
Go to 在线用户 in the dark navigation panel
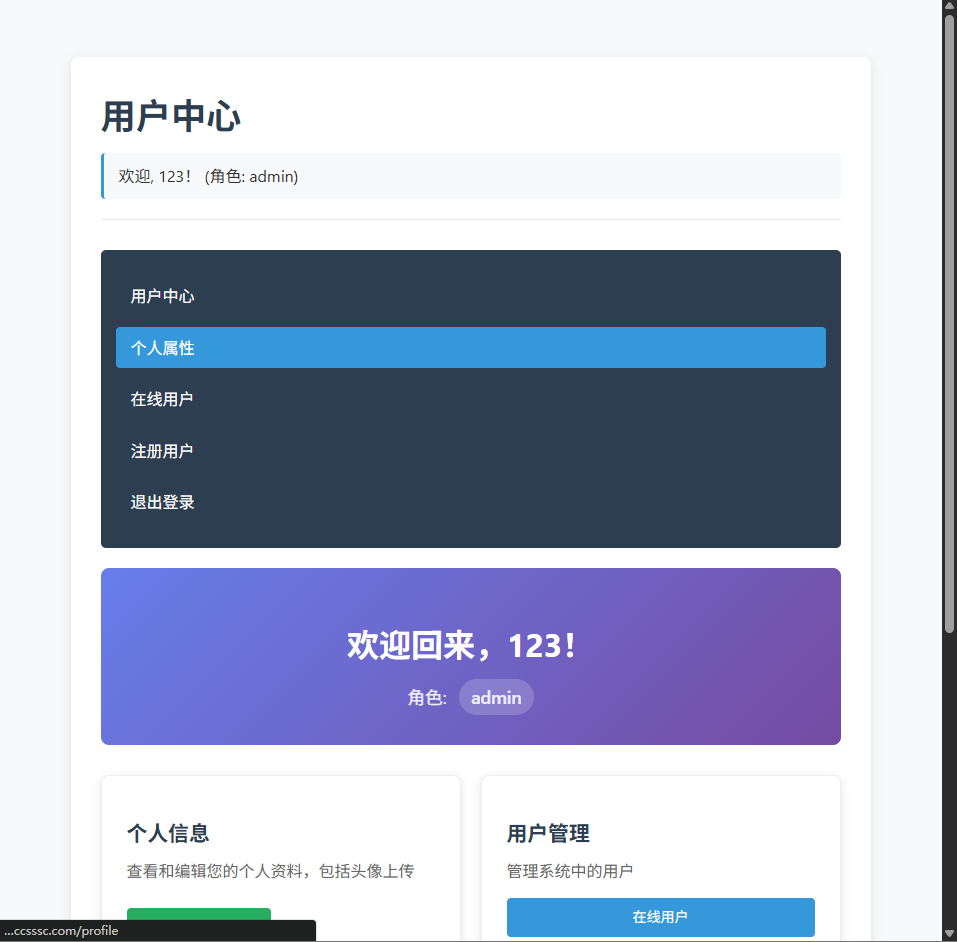[x=162, y=399]
